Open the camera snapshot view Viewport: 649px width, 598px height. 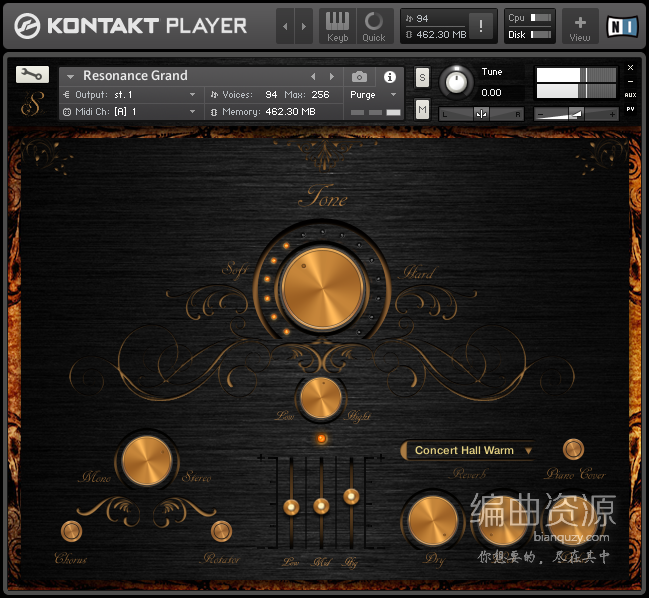pyautogui.click(x=359, y=77)
